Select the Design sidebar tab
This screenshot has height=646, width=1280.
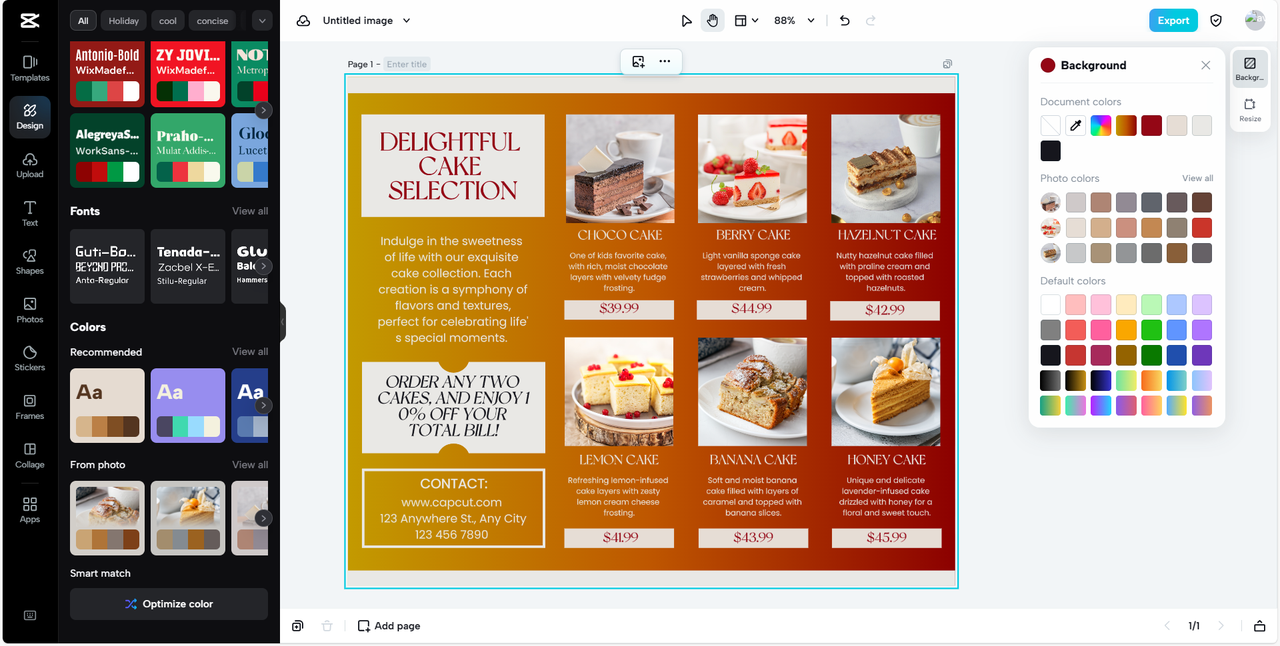30,116
